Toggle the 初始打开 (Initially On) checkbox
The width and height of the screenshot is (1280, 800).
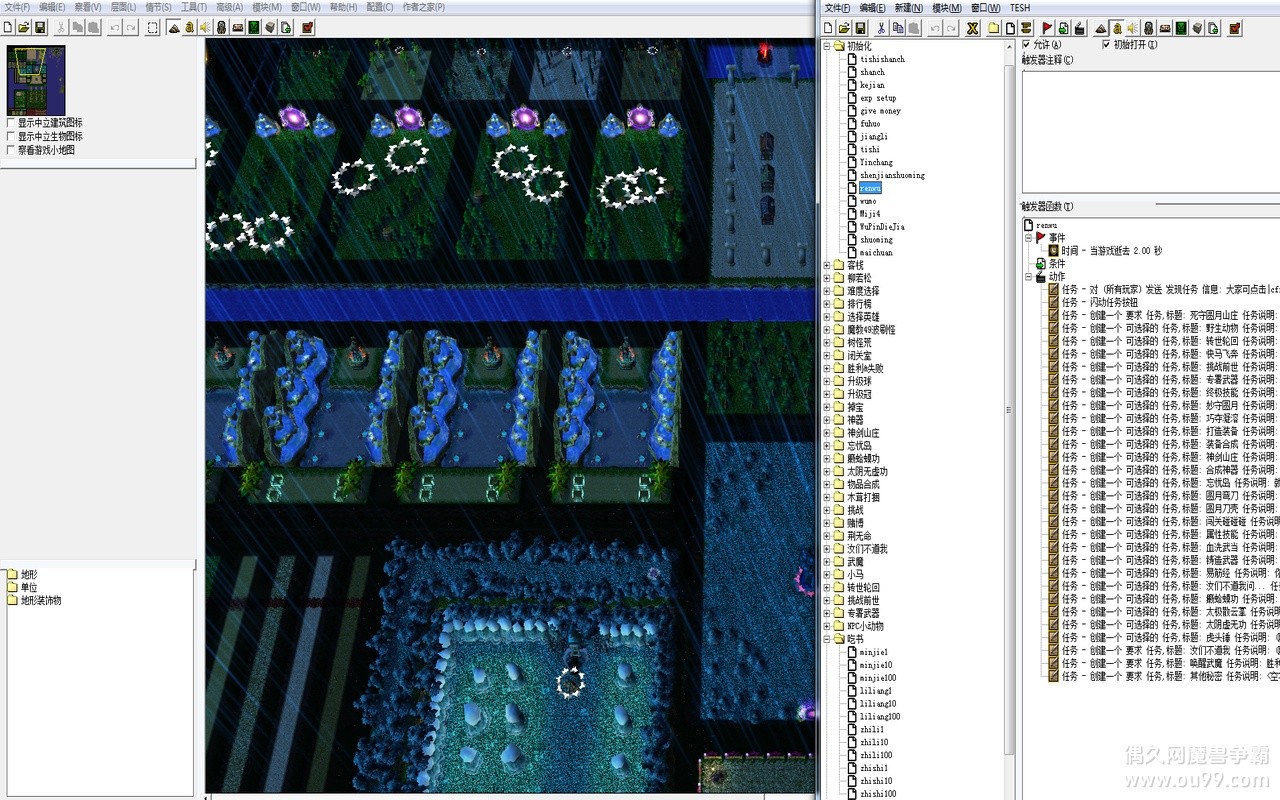1106,45
